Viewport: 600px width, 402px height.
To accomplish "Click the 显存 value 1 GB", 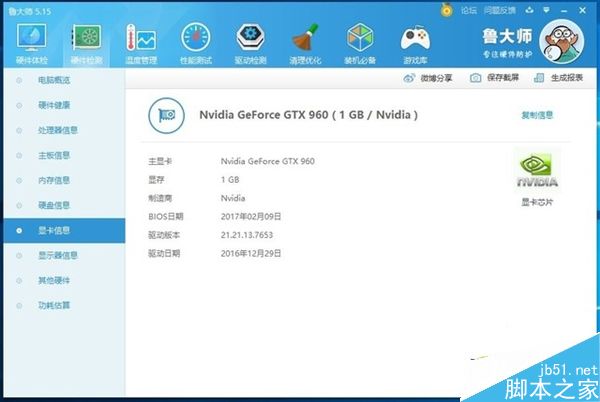I will point(230,180).
